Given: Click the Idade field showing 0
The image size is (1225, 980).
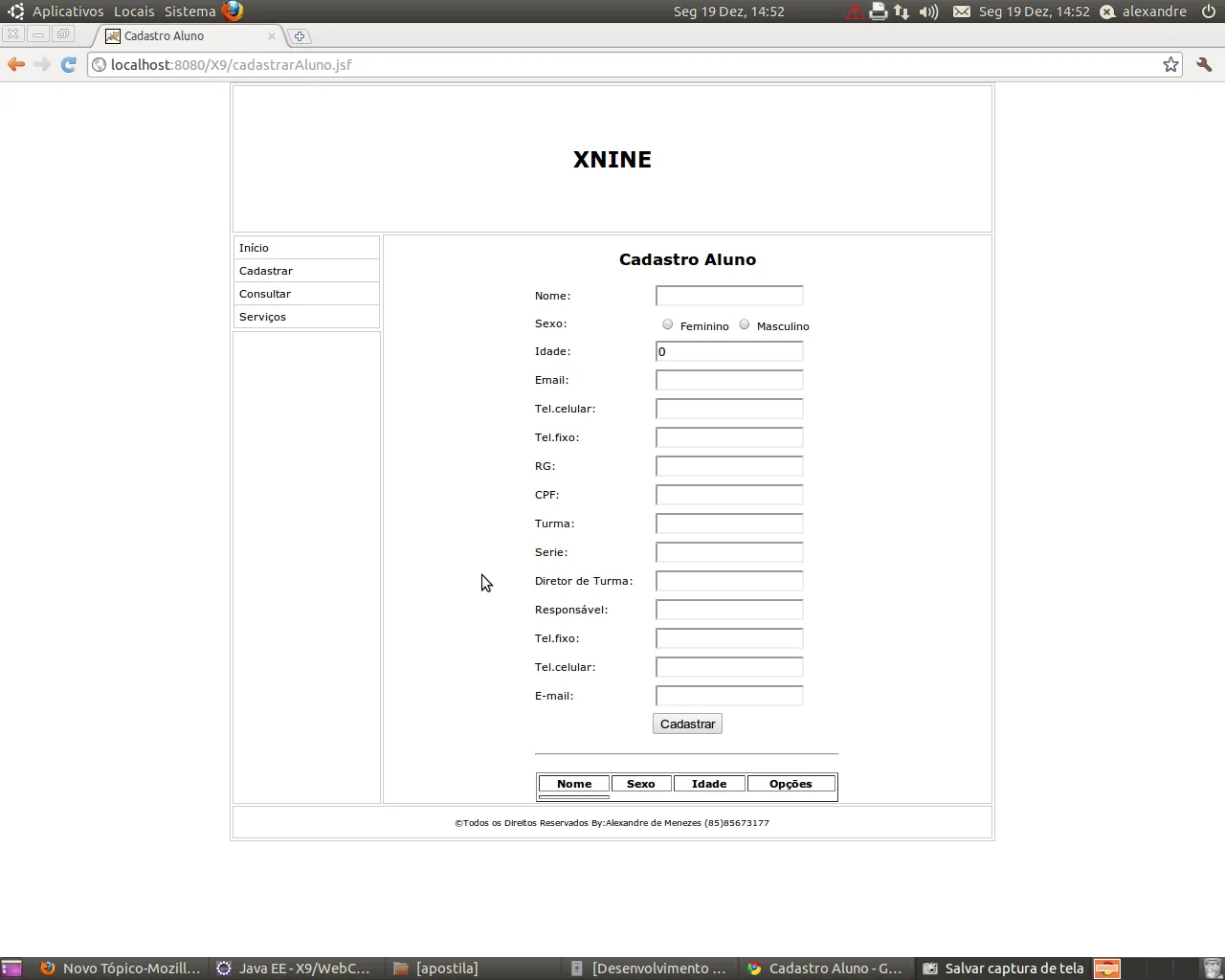Looking at the screenshot, I should (729, 351).
